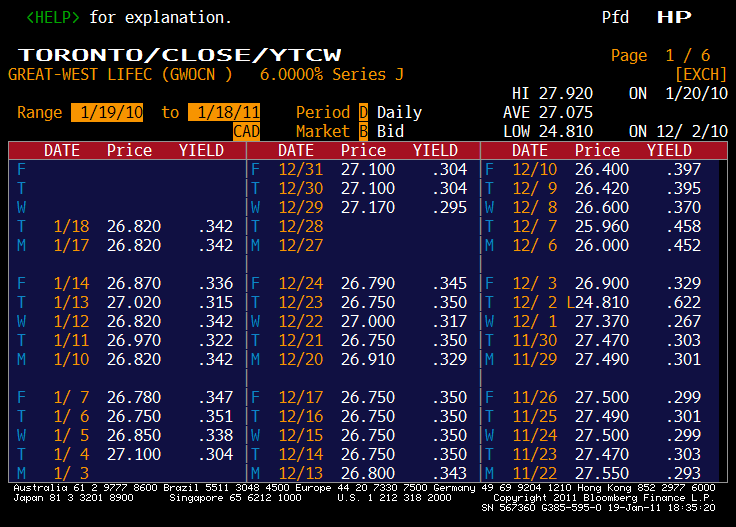Select the range end date field 1/18/11

pyautogui.click(x=225, y=113)
